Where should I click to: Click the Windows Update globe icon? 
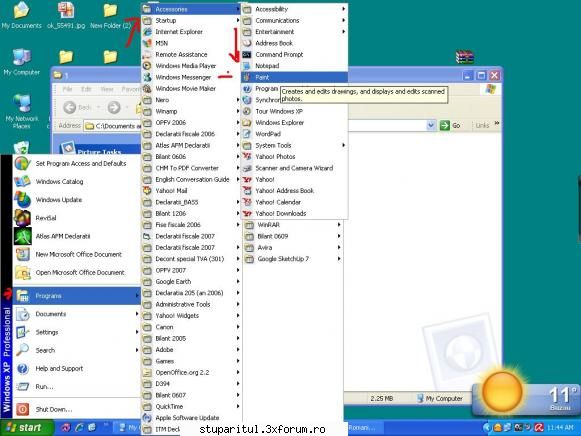[x=22, y=200]
